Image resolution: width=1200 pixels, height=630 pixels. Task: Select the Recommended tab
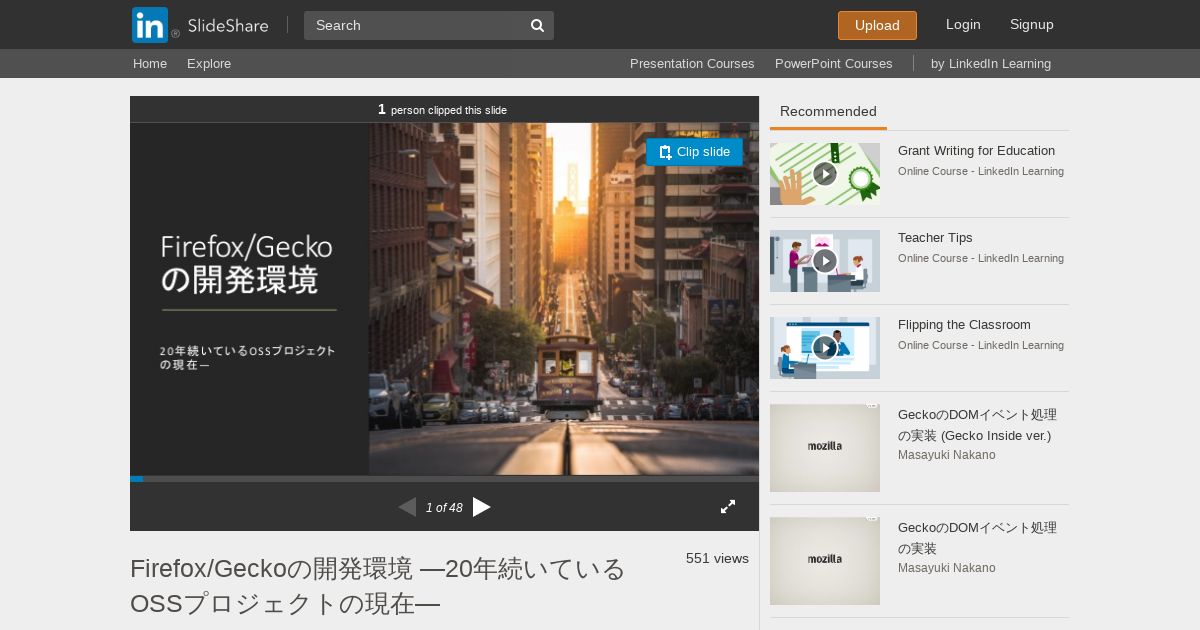click(x=828, y=112)
